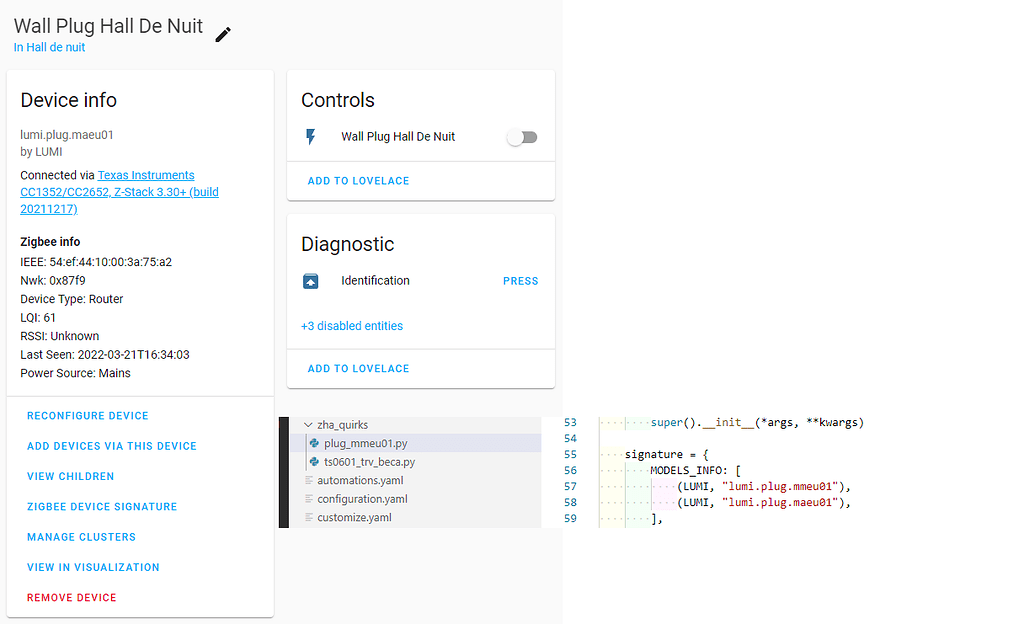
Task: Click the lightning bolt switch icon
Action: [x=310, y=137]
